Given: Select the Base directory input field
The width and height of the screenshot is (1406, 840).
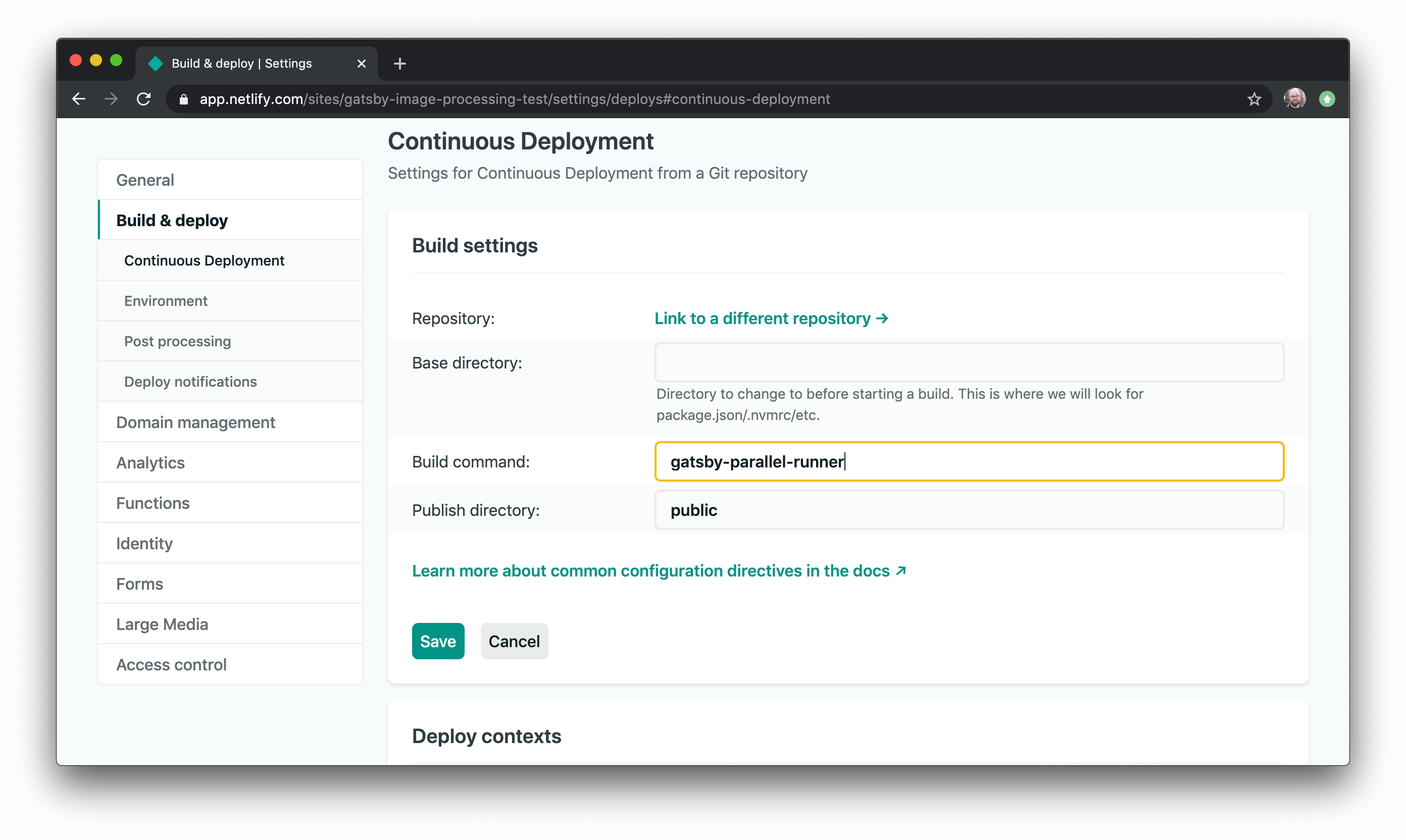Looking at the screenshot, I should tap(969, 363).
